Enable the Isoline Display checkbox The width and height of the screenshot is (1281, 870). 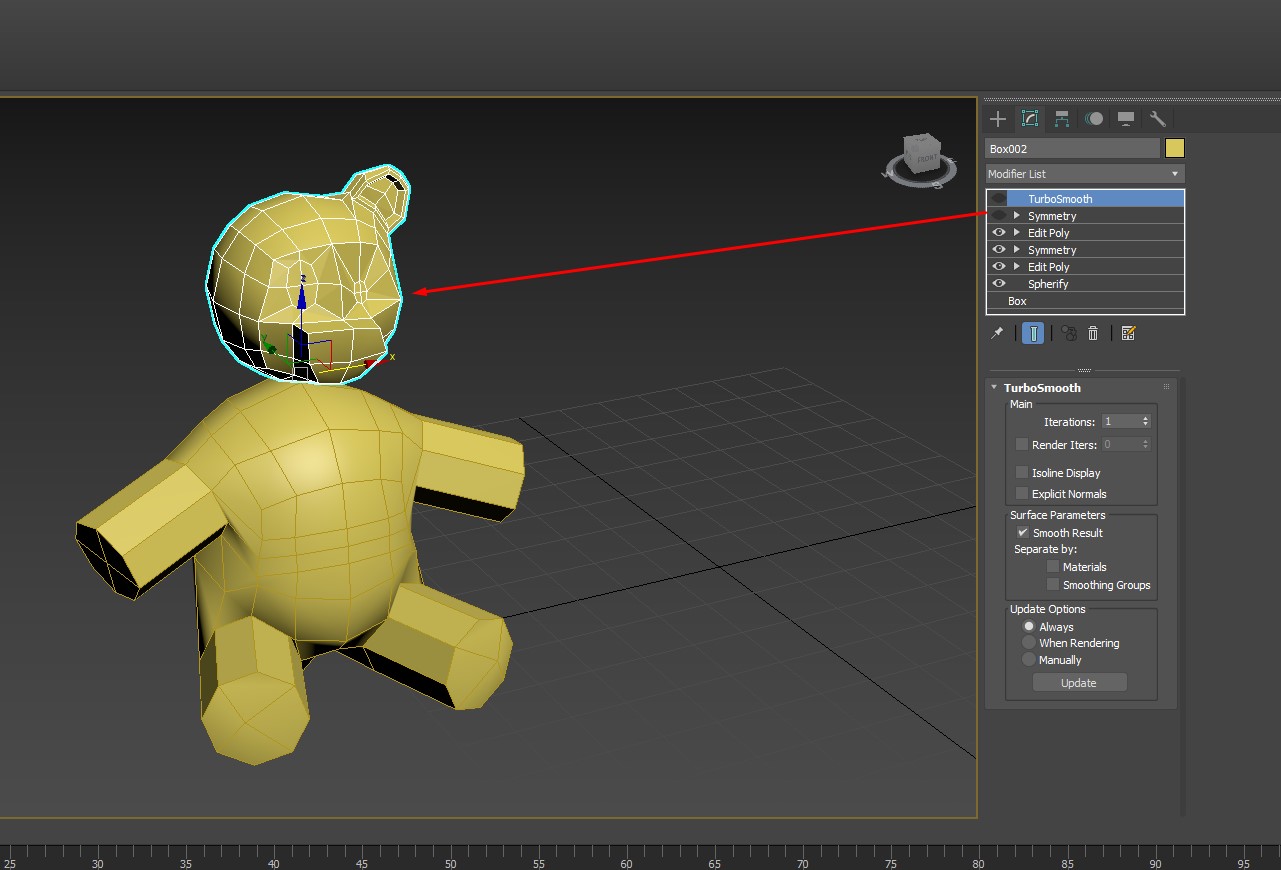click(x=1022, y=472)
